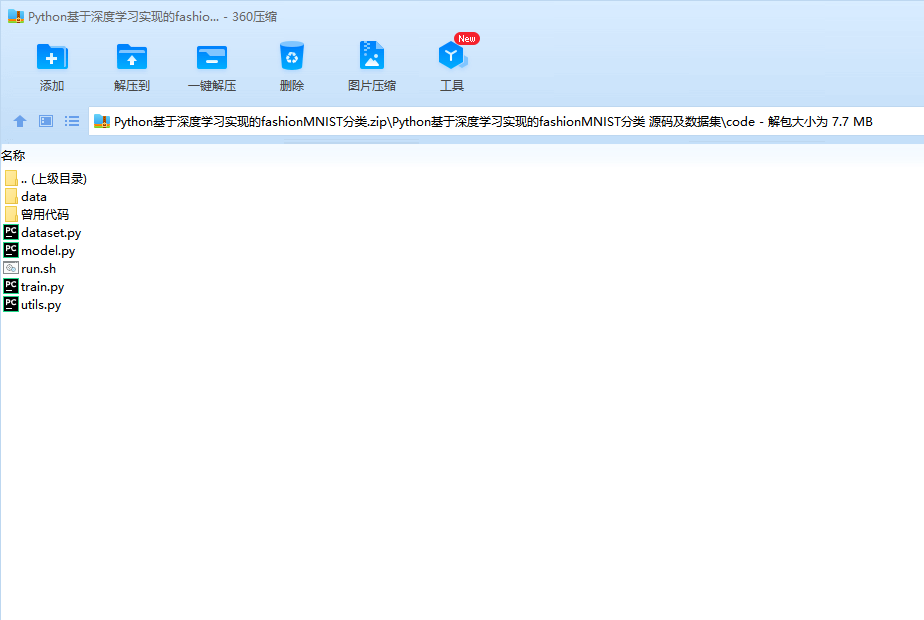
Task: Go up one level with arrow icon
Action: 19,121
